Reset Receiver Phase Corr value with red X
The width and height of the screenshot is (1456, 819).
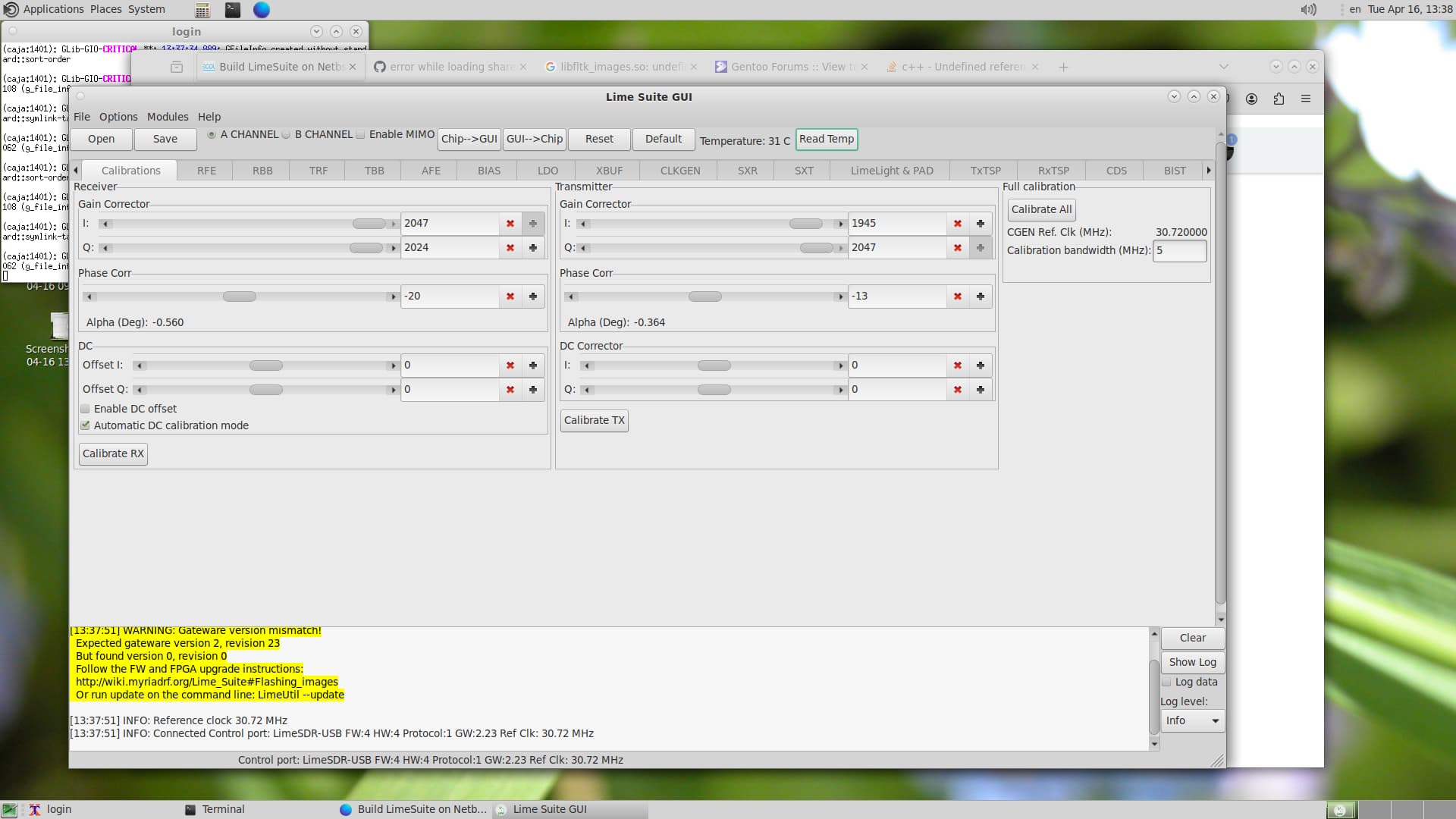tap(510, 297)
